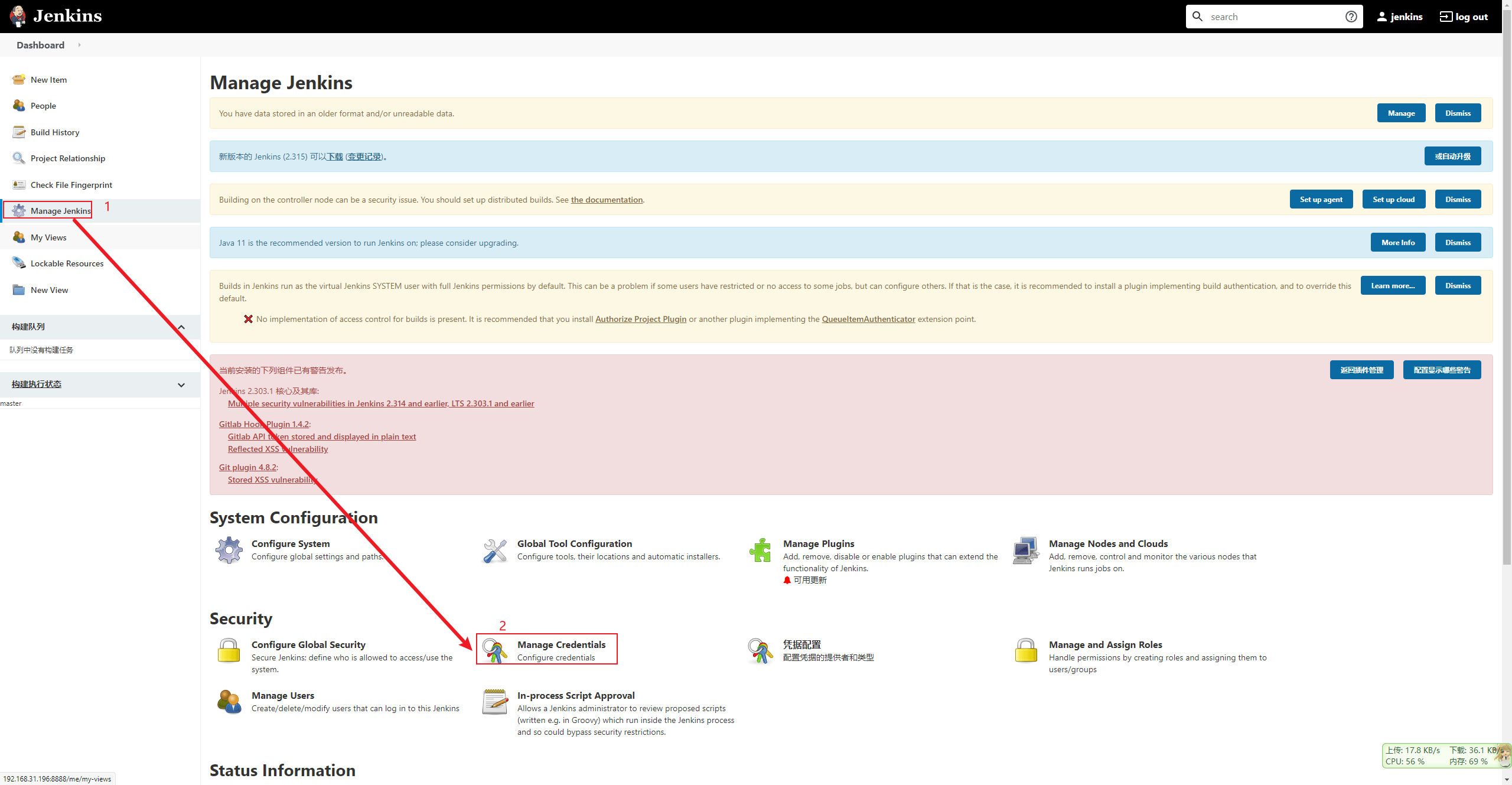
Task: Open the 凭据配置 credentials provider icon
Action: pos(761,650)
